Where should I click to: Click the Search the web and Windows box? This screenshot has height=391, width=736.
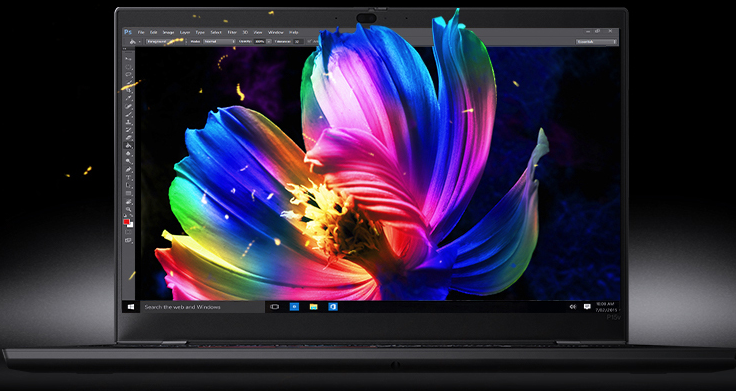(x=202, y=307)
